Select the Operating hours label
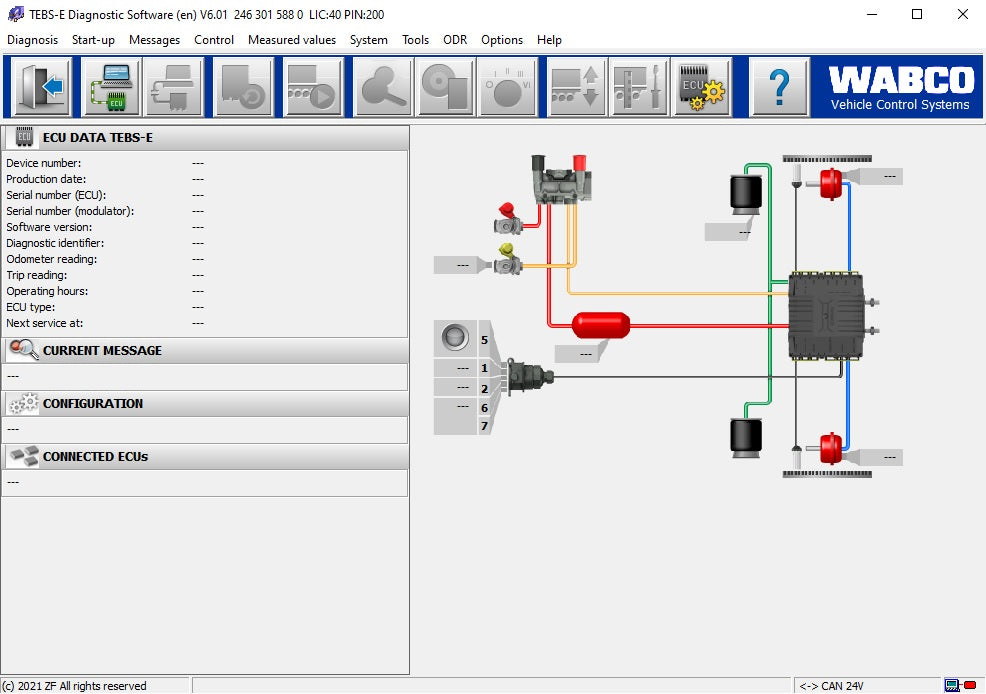986x694 pixels. [47, 291]
